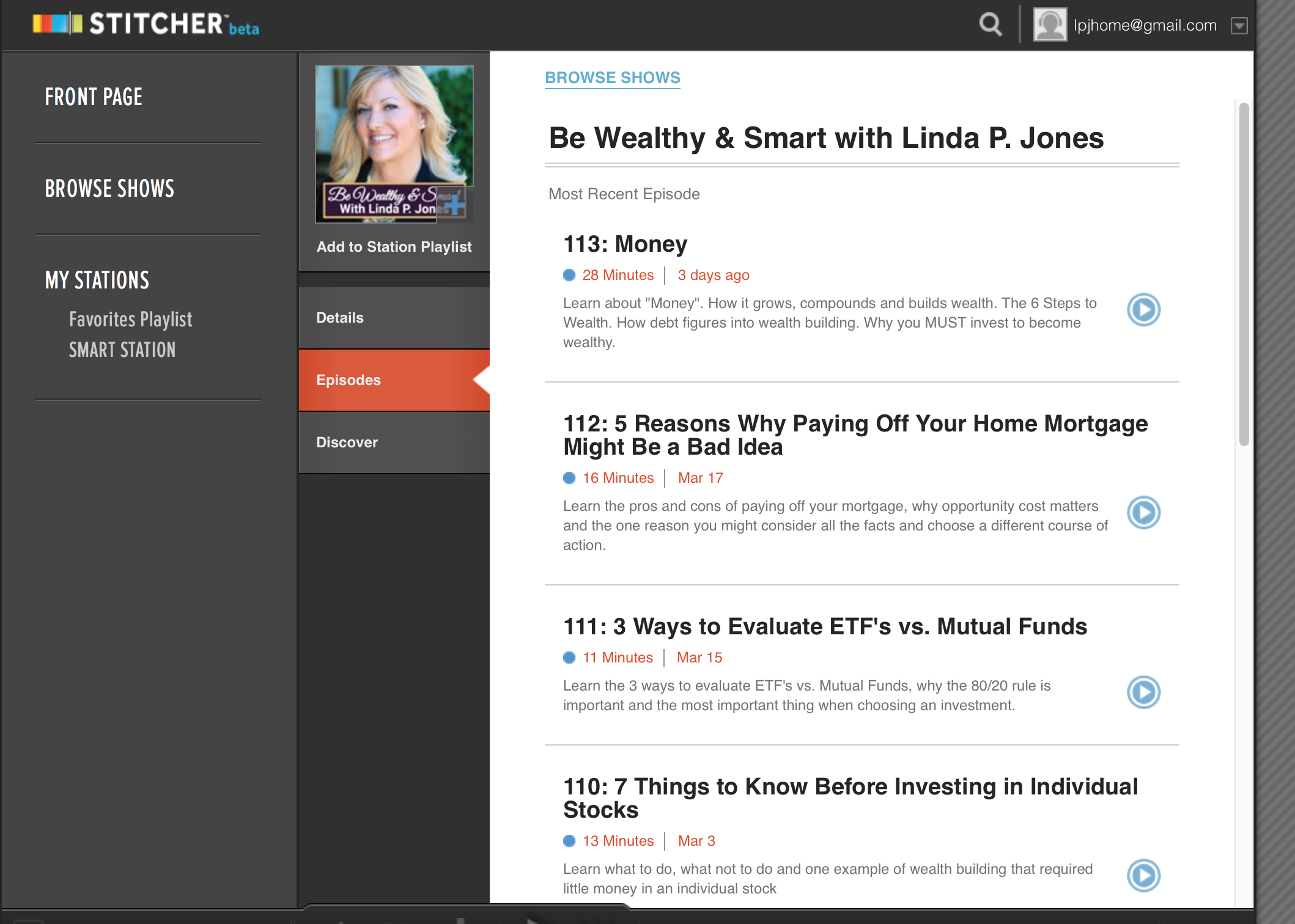
Task: Open the search magnifier icon
Action: pos(991,25)
